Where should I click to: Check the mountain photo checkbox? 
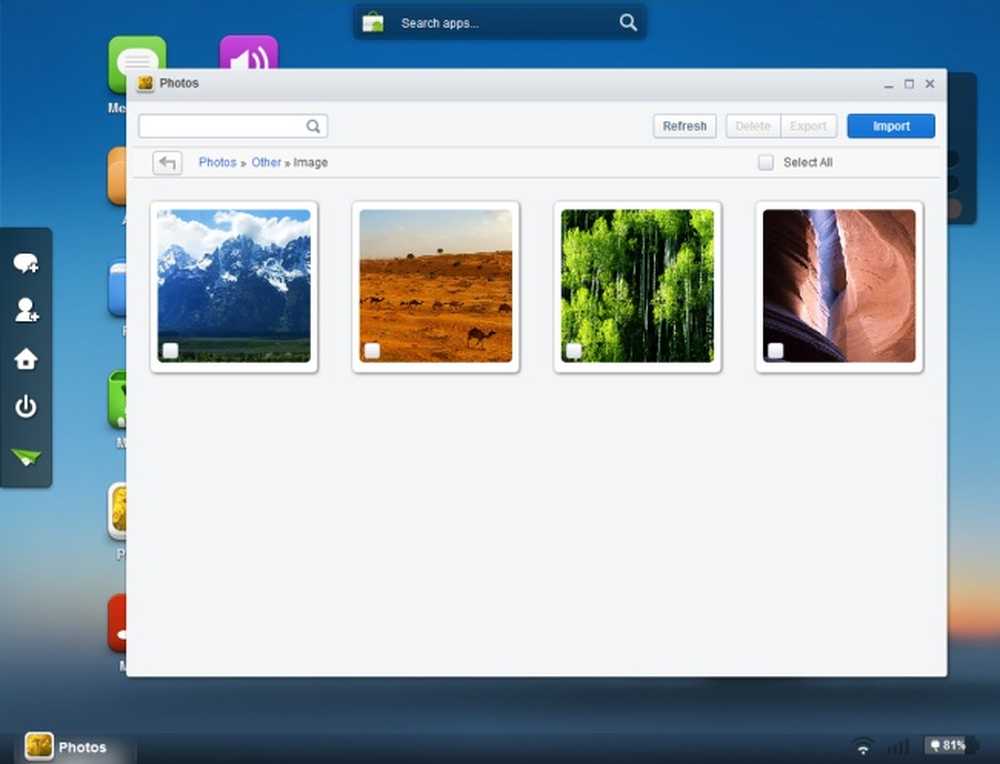(170, 350)
